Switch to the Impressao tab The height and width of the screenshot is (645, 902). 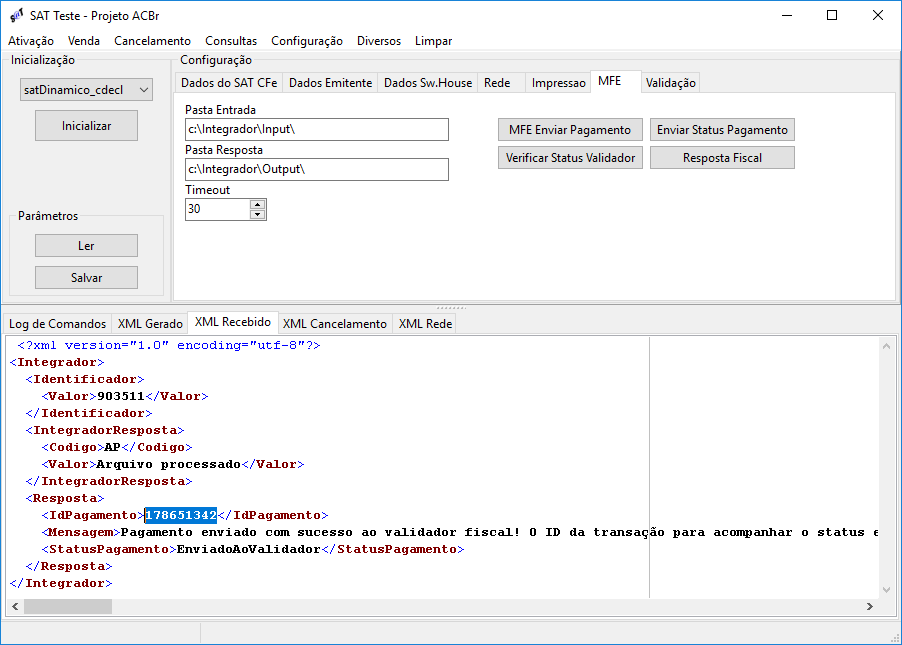point(558,83)
